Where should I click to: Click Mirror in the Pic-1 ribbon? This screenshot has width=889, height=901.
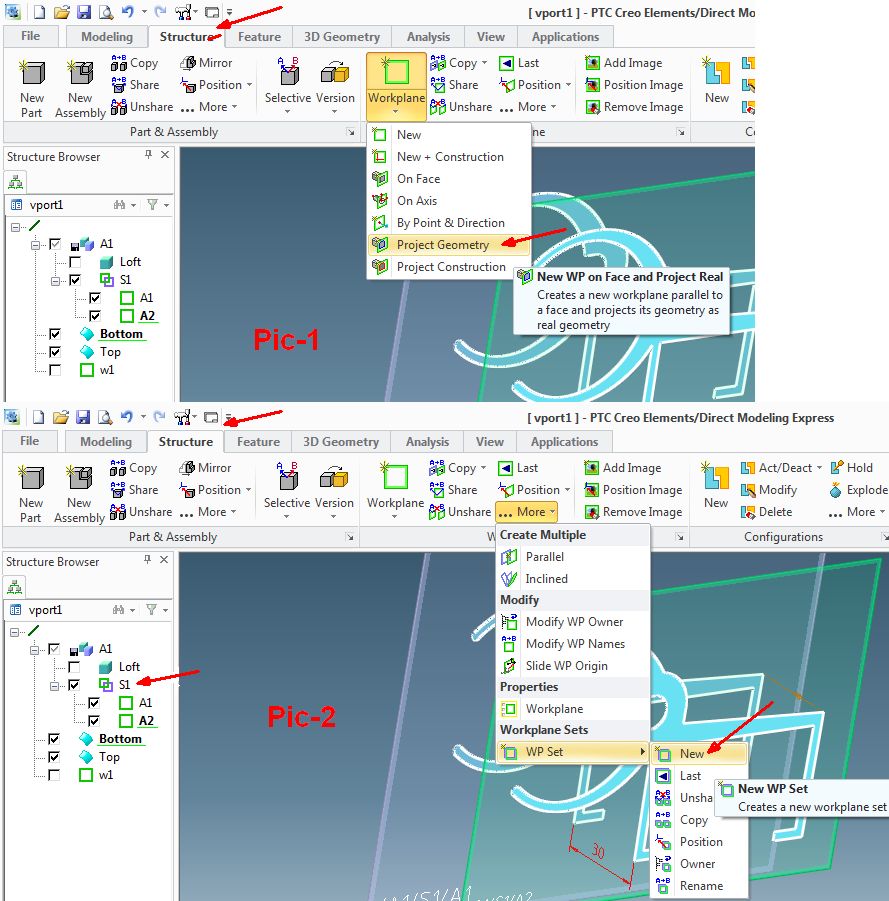[x=206, y=63]
